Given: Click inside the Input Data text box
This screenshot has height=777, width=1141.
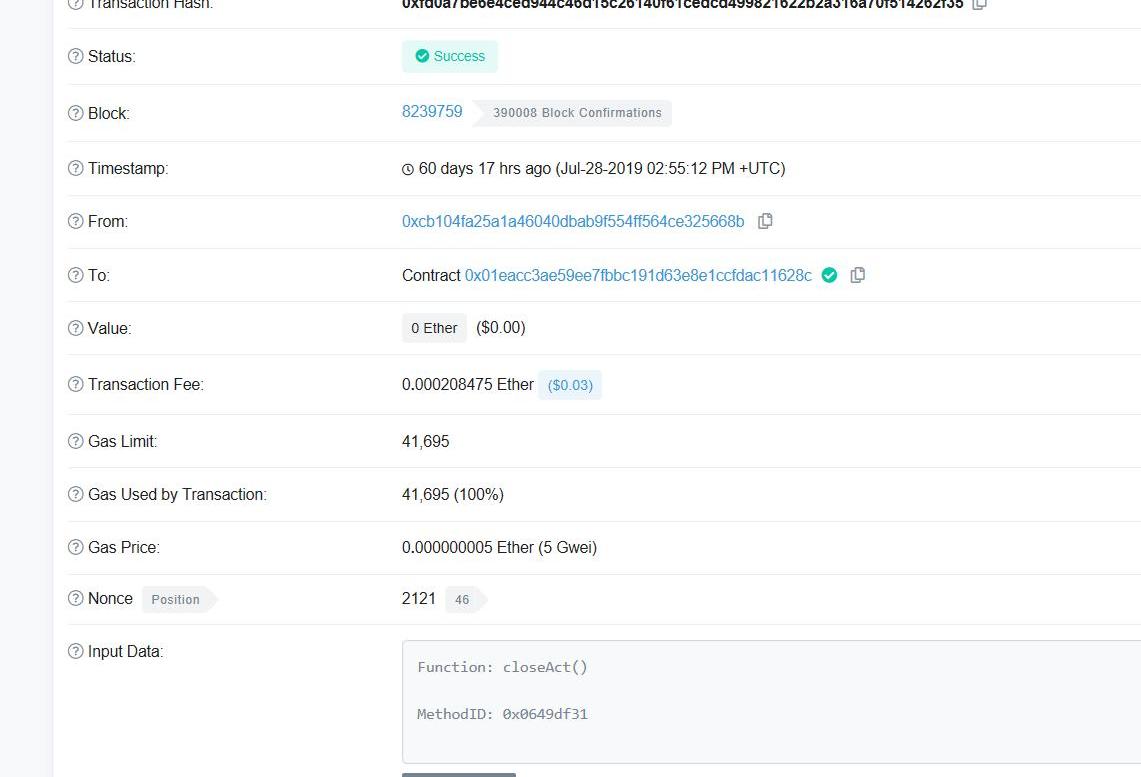Looking at the screenshot, I should click(x=770, y=700).
